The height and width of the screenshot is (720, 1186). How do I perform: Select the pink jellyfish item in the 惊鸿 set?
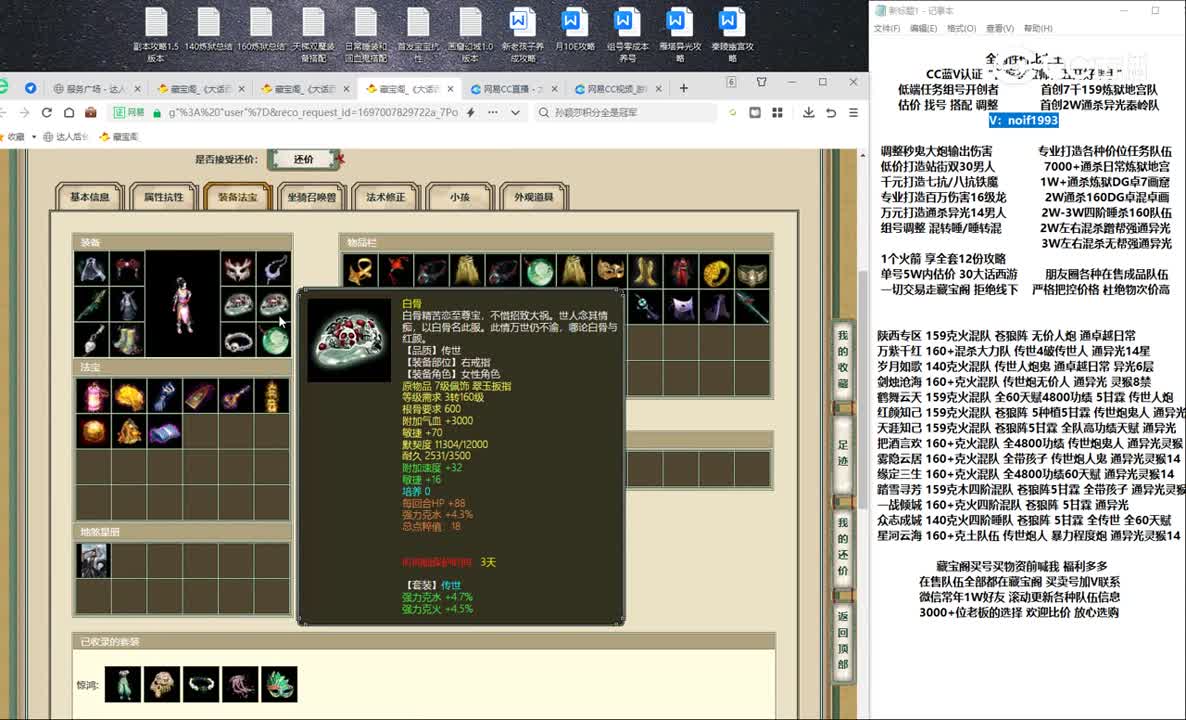point(241,684)
